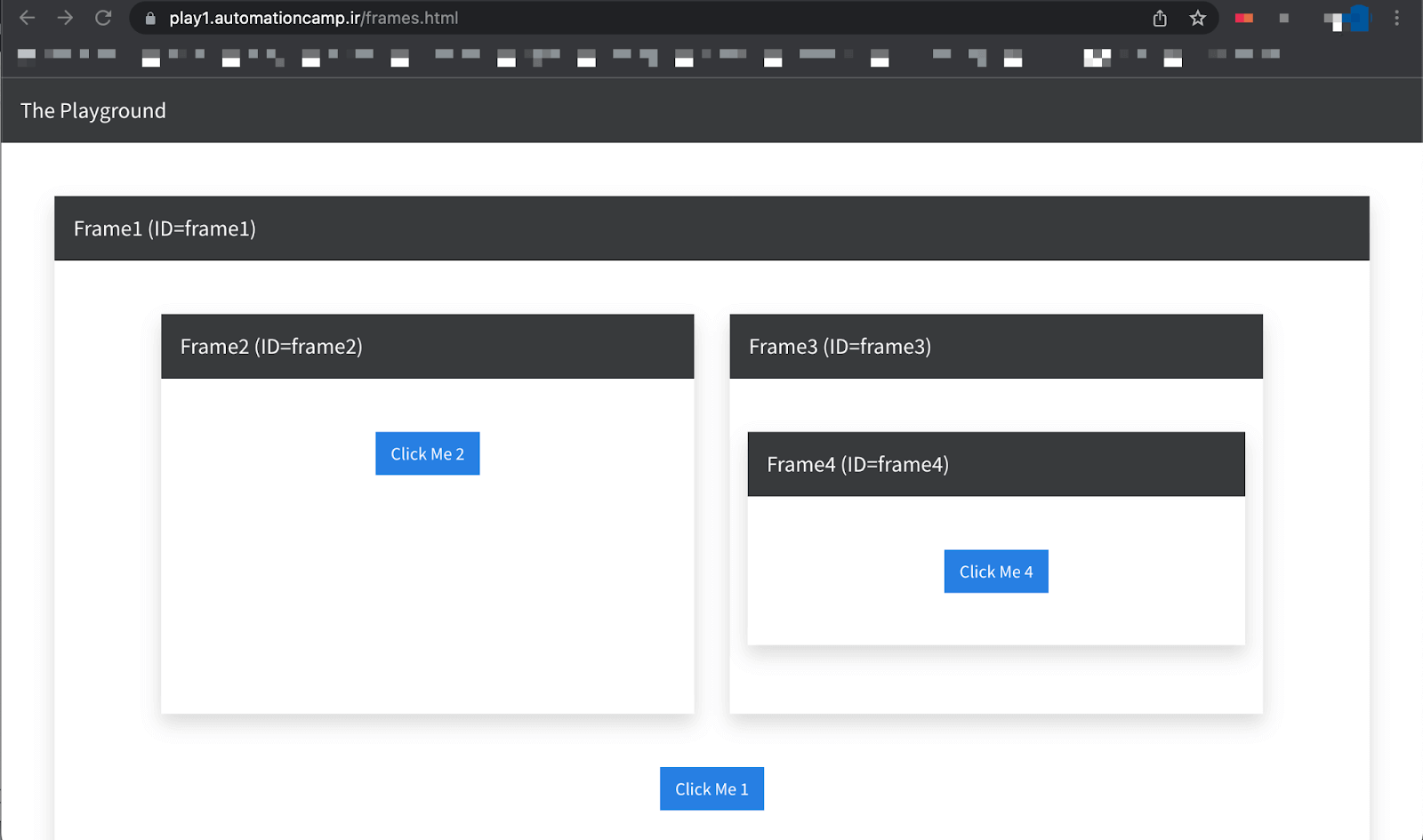Click the gray square extension icon
This screenshot has width=1423, height=840.
point(1283,19)
